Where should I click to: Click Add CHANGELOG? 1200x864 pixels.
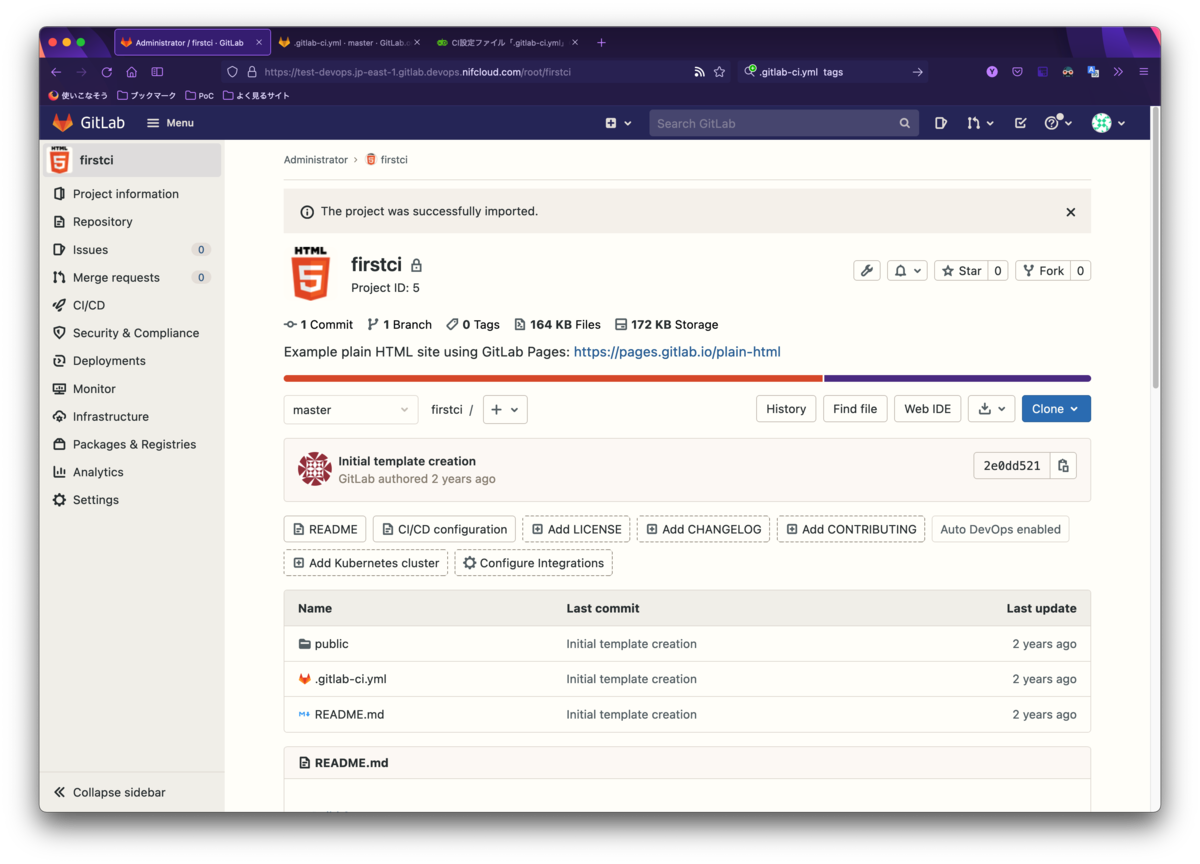point(703,530)
